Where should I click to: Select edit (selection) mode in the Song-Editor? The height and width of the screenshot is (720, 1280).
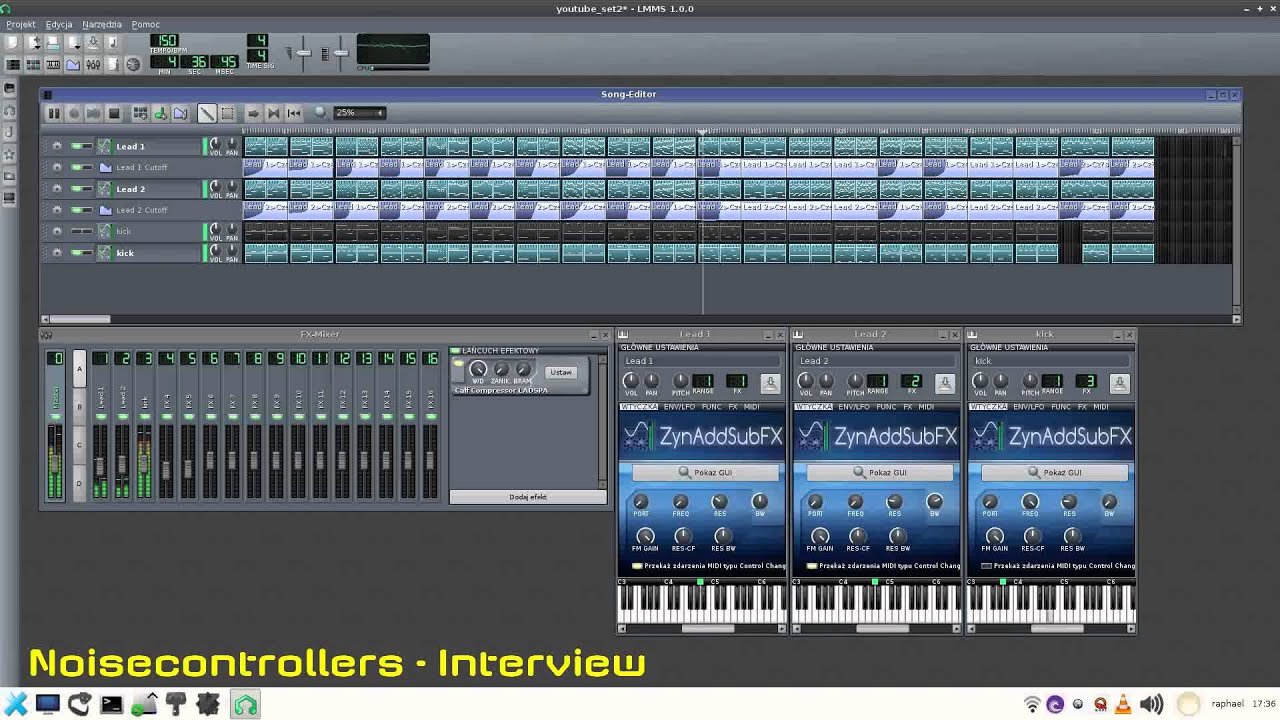point(227,114)
